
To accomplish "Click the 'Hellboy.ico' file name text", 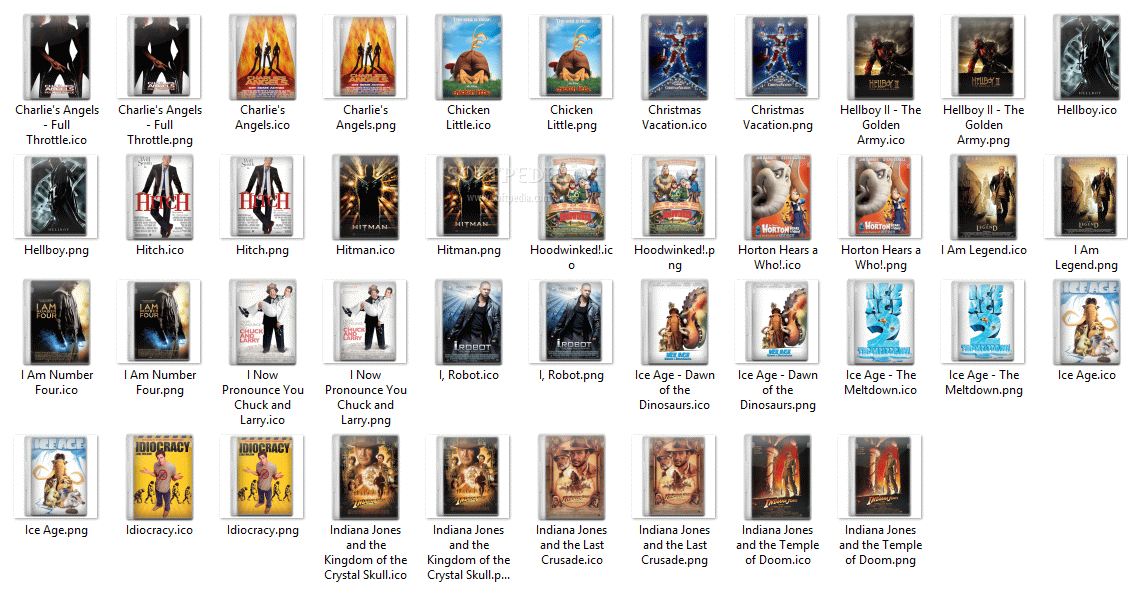I will click(1086, 110).
